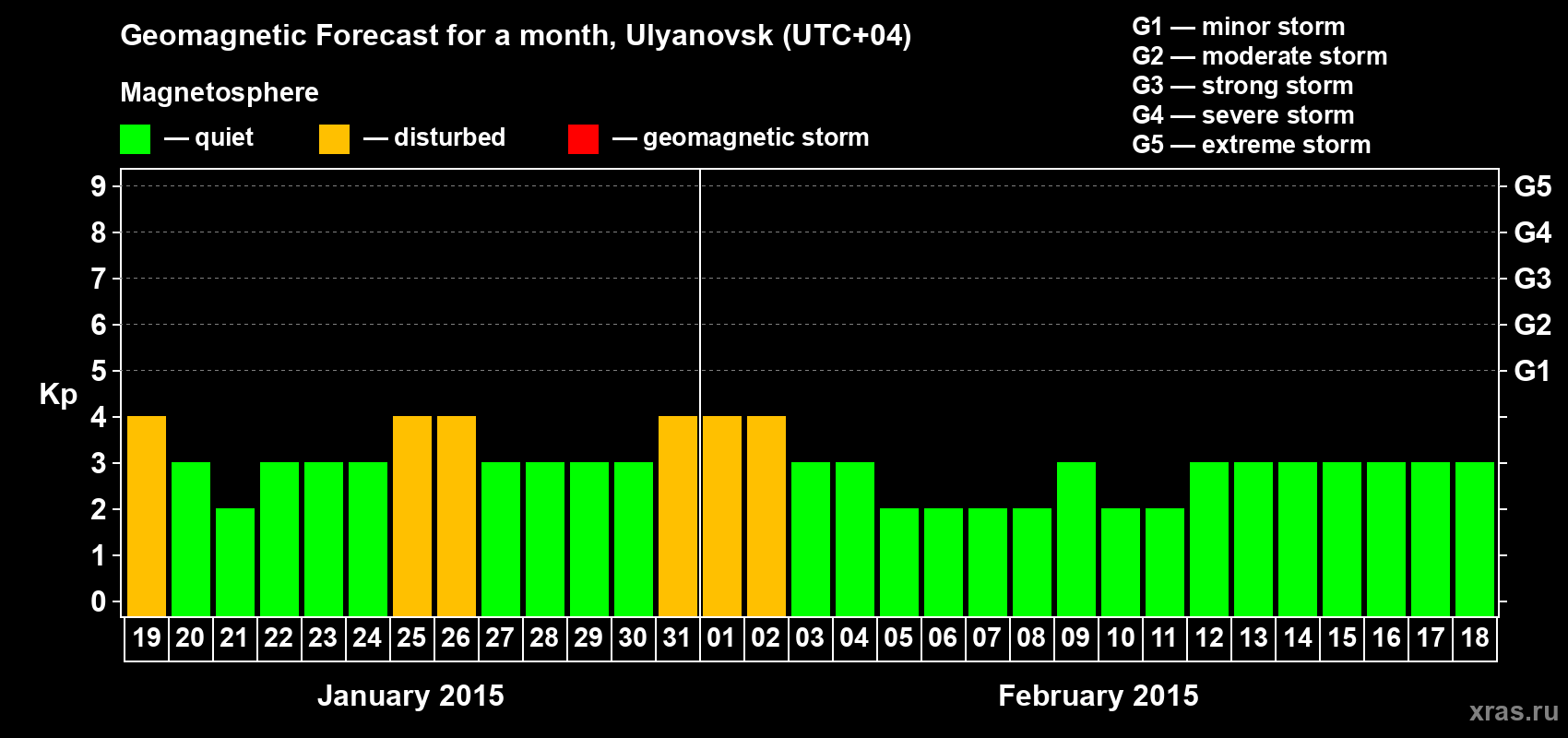Click the date label '31' on the axis
Screen dimensions: 1568x738
(x=677, y=638)
